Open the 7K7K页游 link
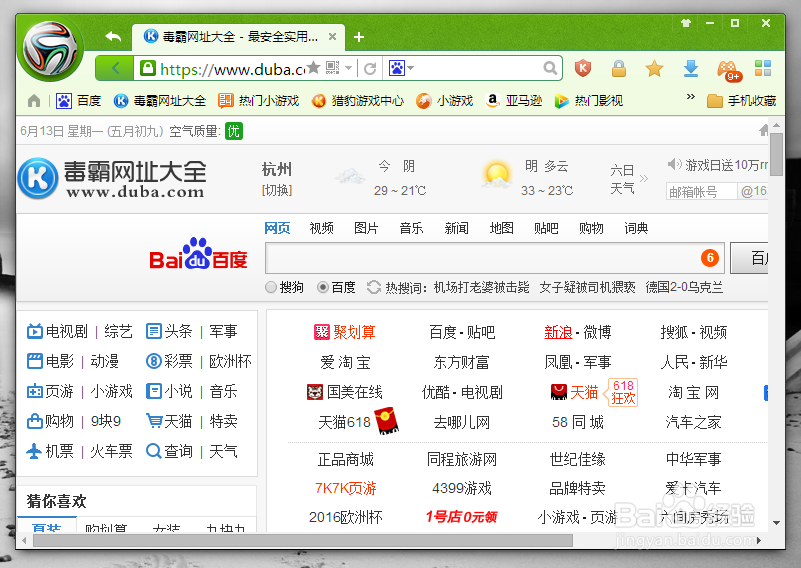The image size is (801, 568). (x=345, y=488)
